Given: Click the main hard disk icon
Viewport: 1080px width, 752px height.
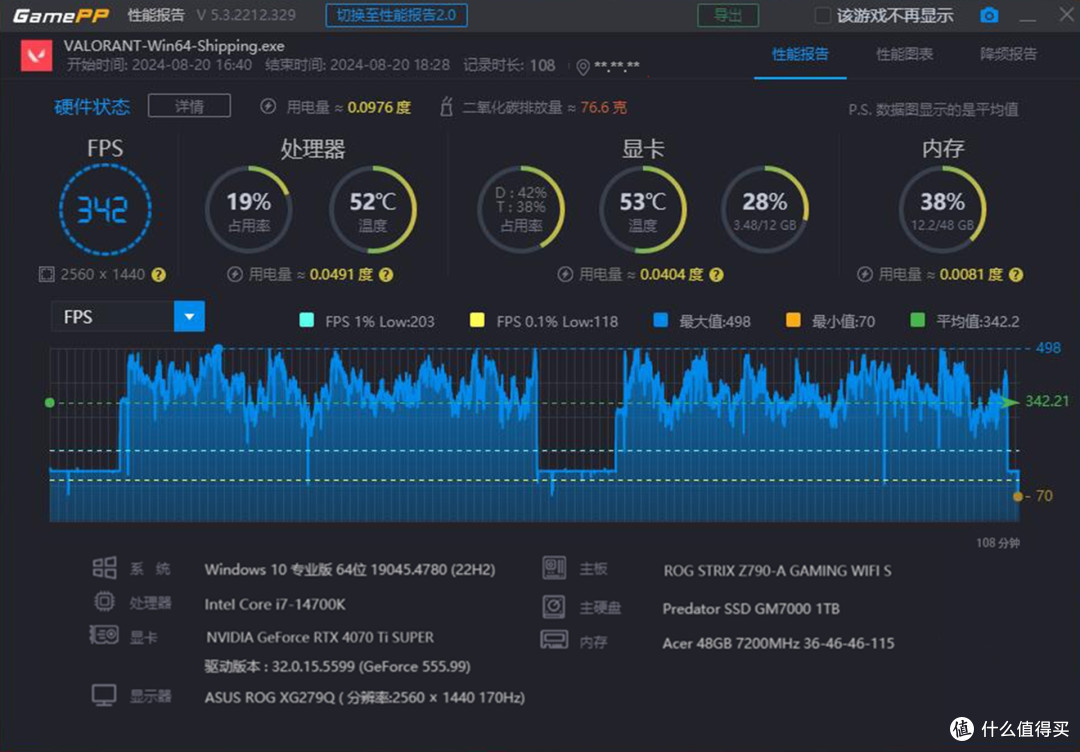Looking at the screenshot, I should (554, 607).
